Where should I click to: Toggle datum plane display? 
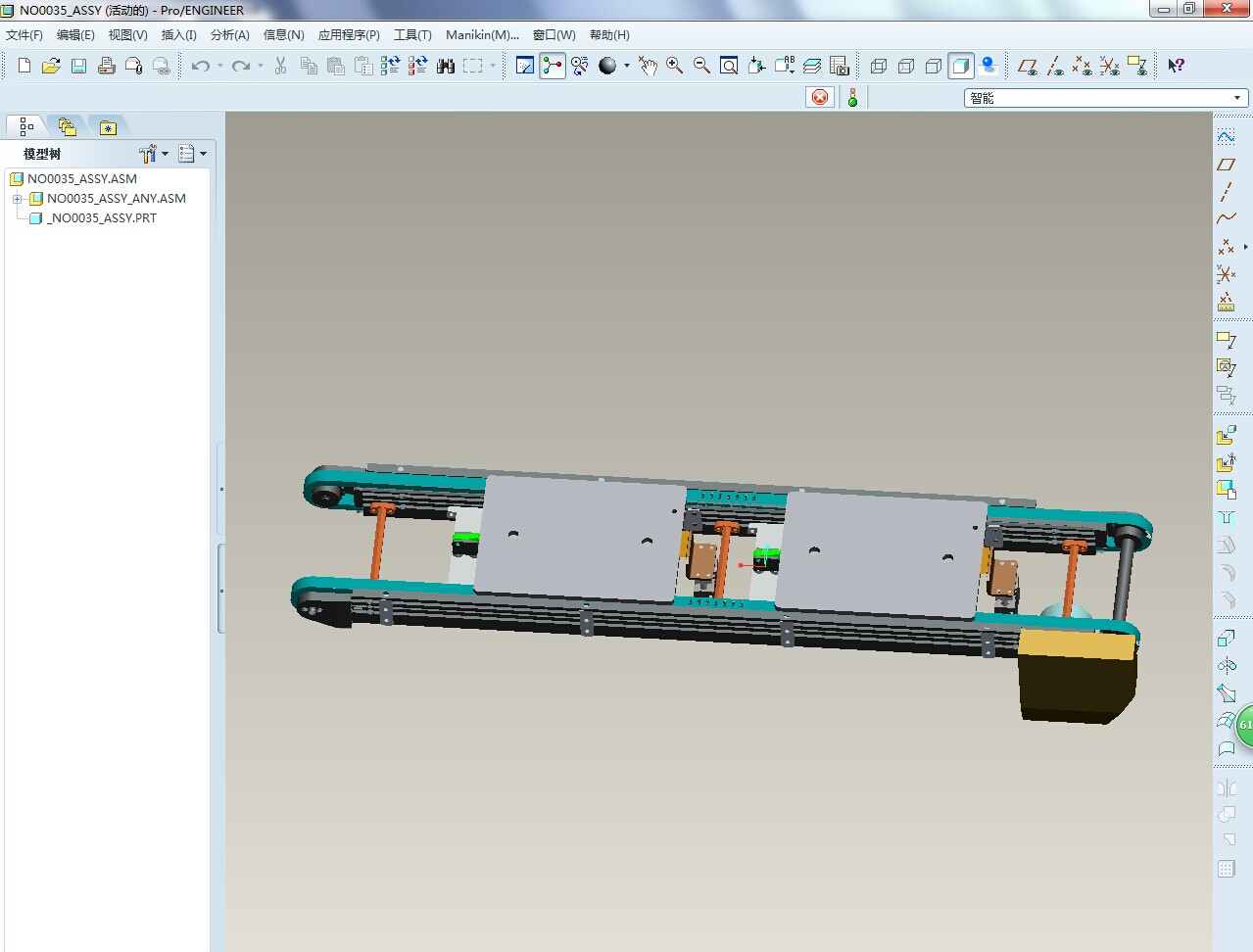pyautogui.click(x=1027, y=66)
